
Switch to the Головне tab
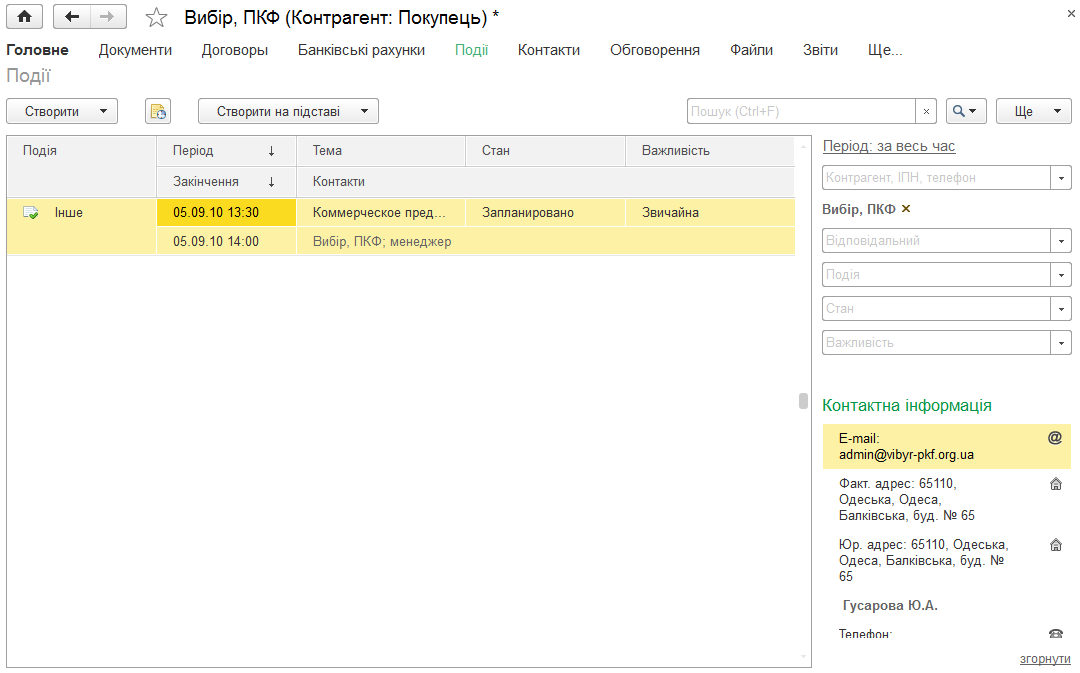pyautogui.click(x=37, y=50)
